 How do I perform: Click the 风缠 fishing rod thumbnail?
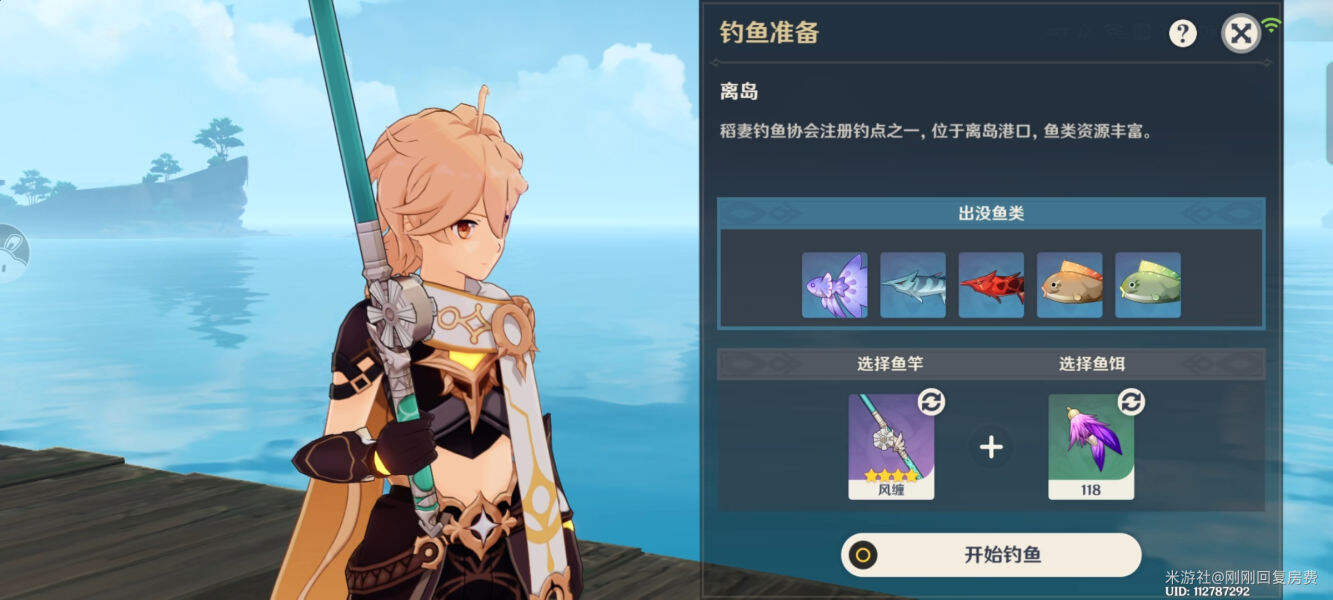891,446
